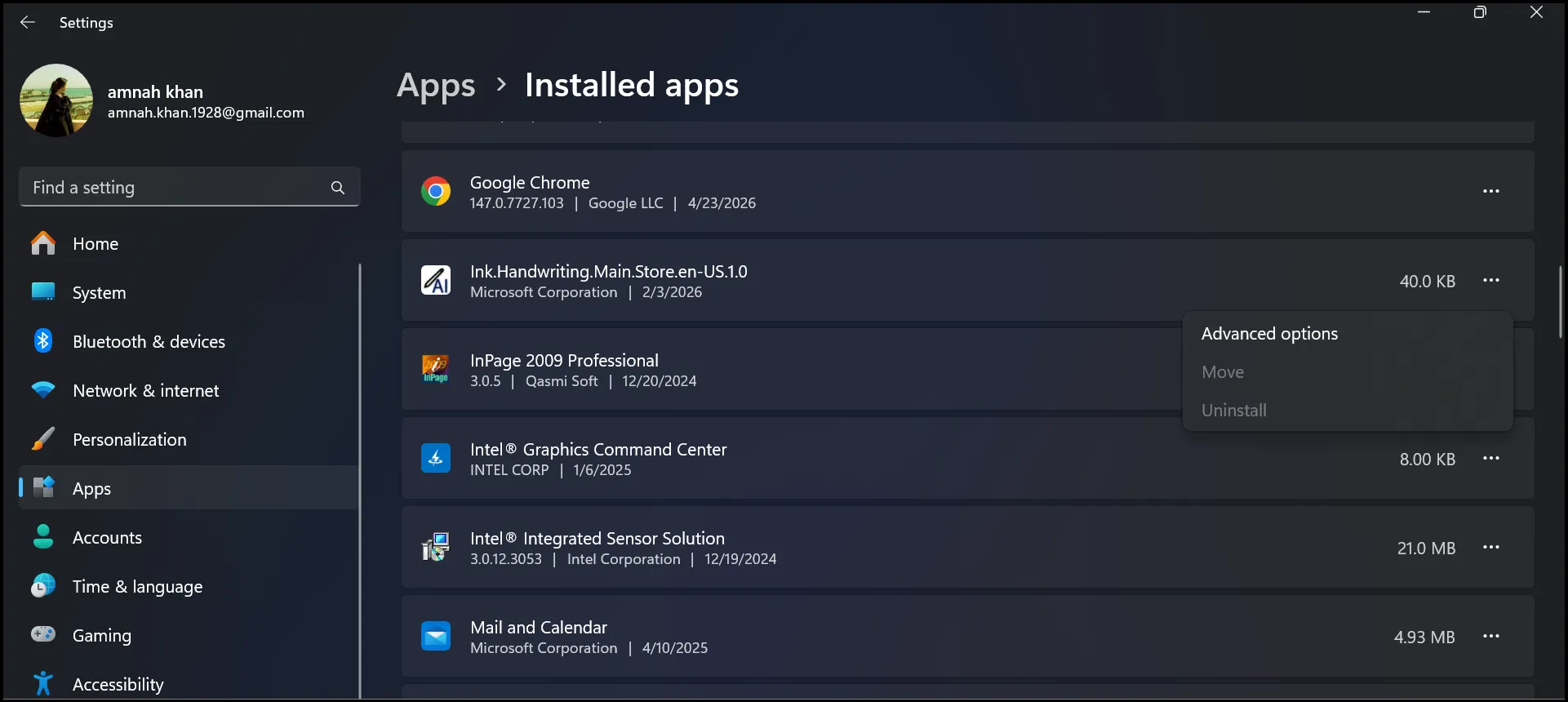This screenshot has height=702, width=1568.
Task: Focus the Find a setting search box
Action: tap(189, 187)
